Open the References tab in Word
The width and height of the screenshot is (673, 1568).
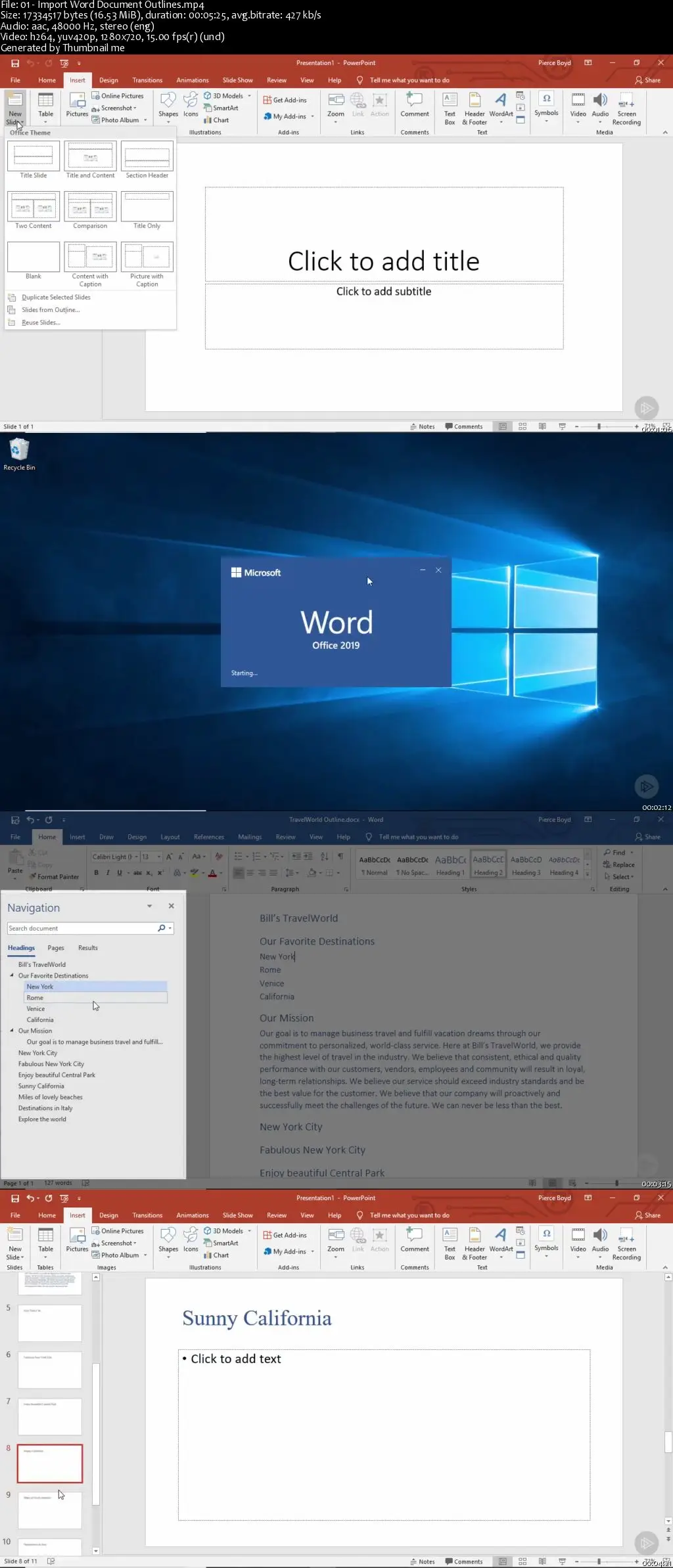click(x=209, y=837)
